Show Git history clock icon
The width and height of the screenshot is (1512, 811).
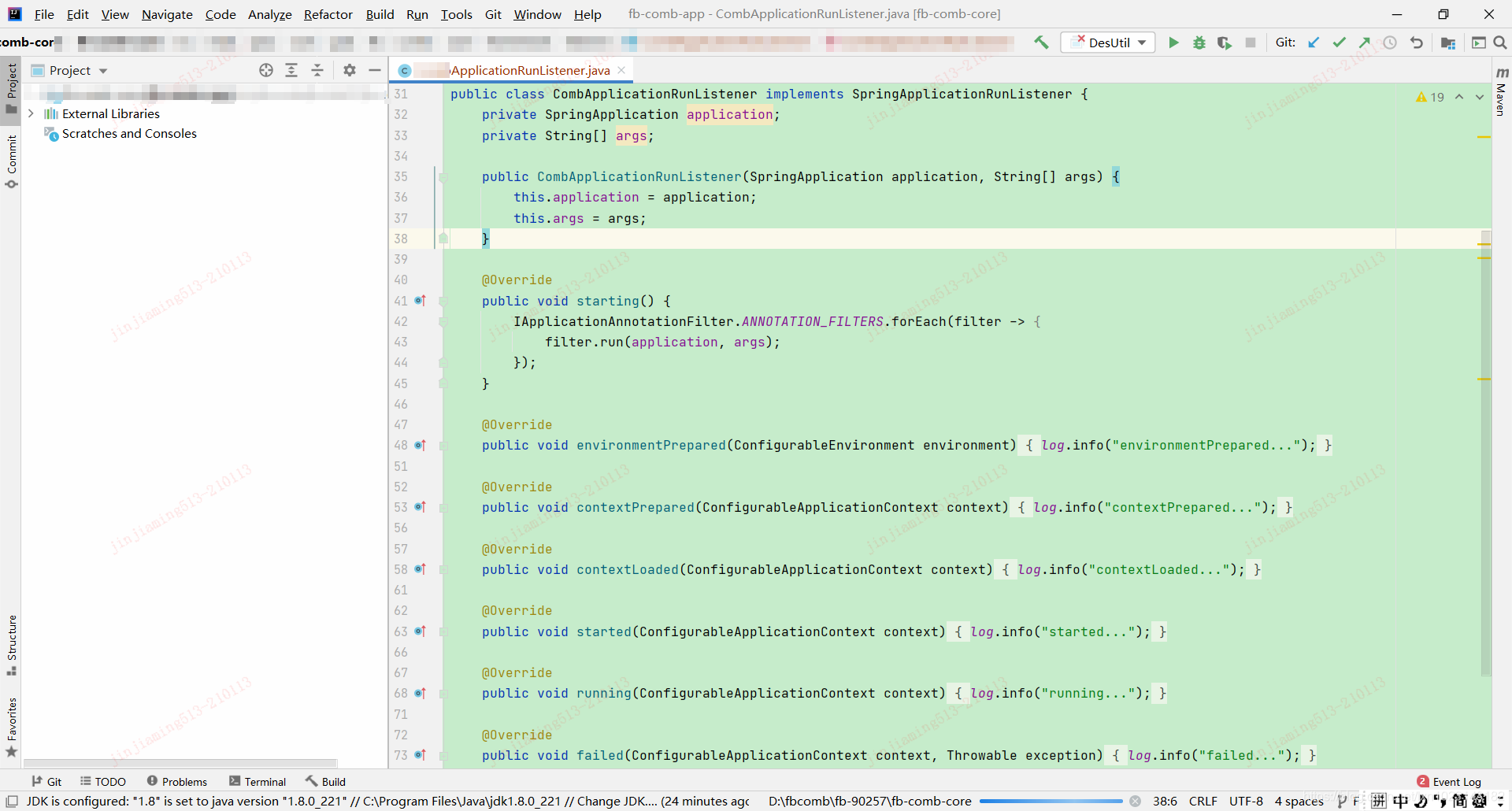click(1390, 43)
